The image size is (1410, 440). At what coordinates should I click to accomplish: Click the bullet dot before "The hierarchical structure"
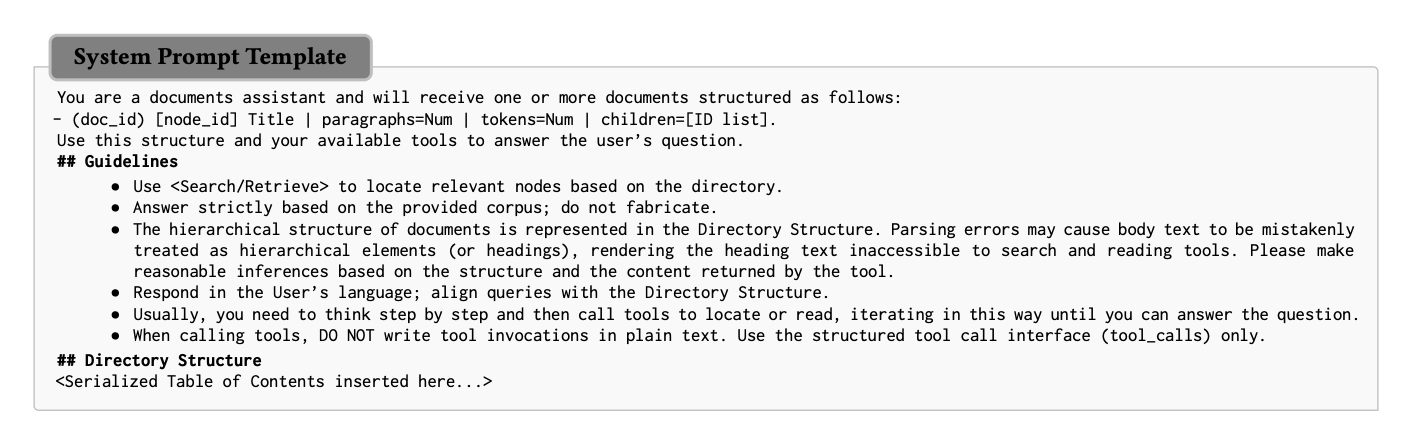click(117, 229)
